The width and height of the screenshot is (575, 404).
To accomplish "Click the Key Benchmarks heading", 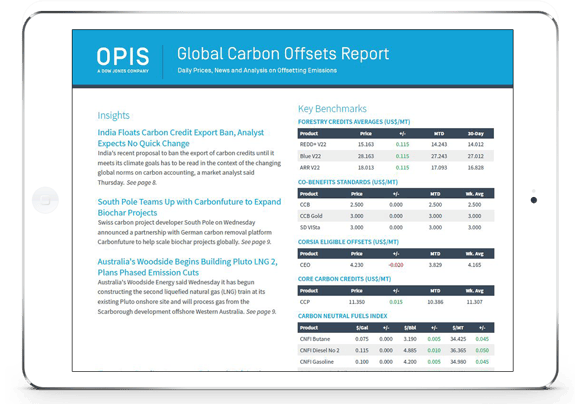I will tap(332, 109).
